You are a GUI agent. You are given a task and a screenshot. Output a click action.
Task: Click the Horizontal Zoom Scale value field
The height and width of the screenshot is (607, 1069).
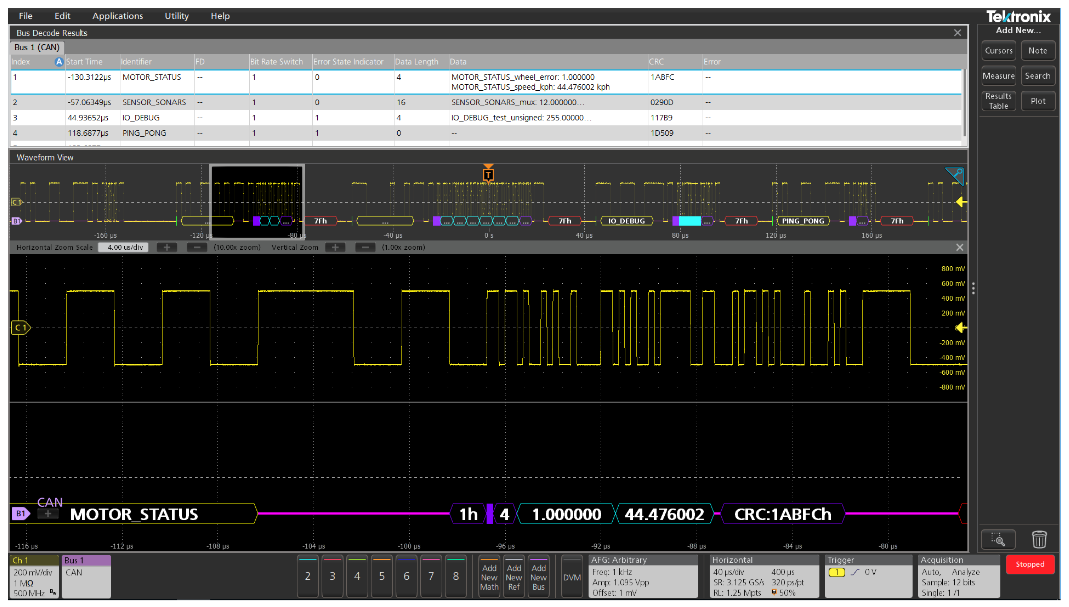[x=123, y=247]
